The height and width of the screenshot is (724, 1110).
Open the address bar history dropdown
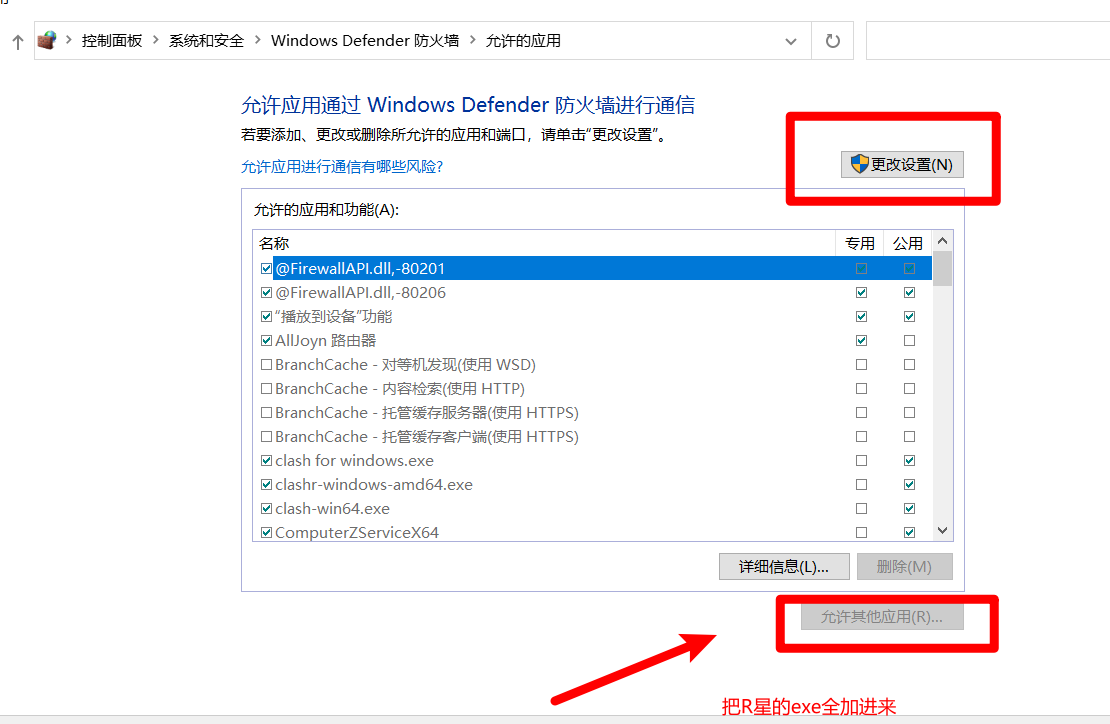coord(791,41)
